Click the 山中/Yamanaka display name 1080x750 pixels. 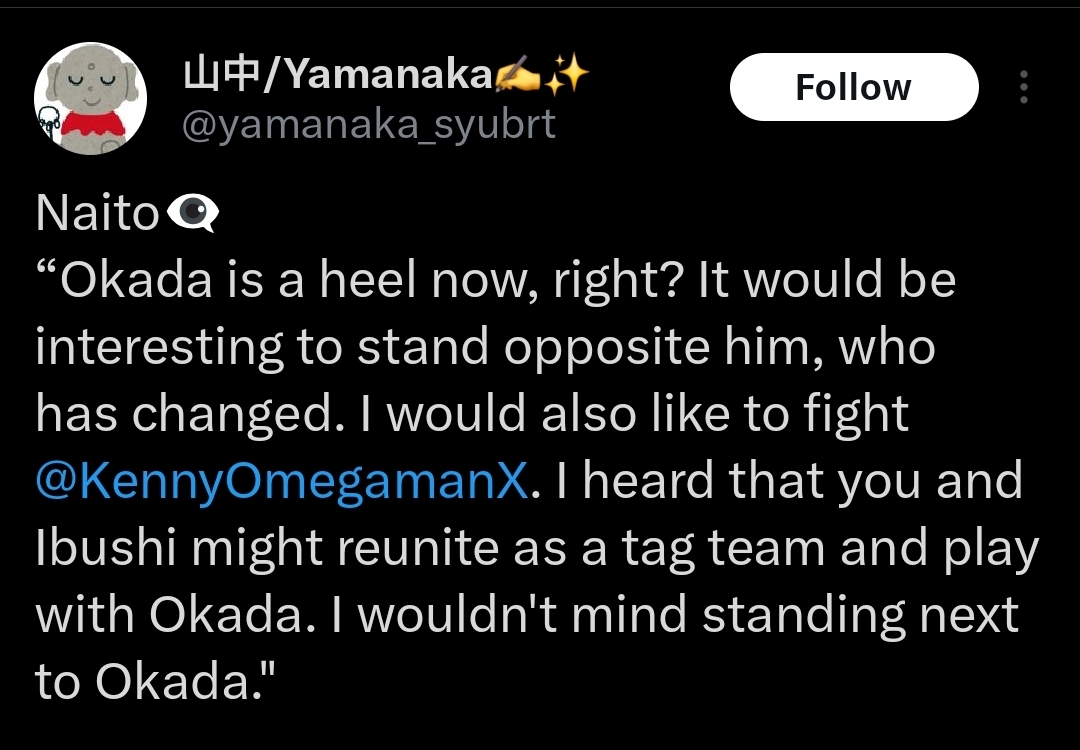338,74
